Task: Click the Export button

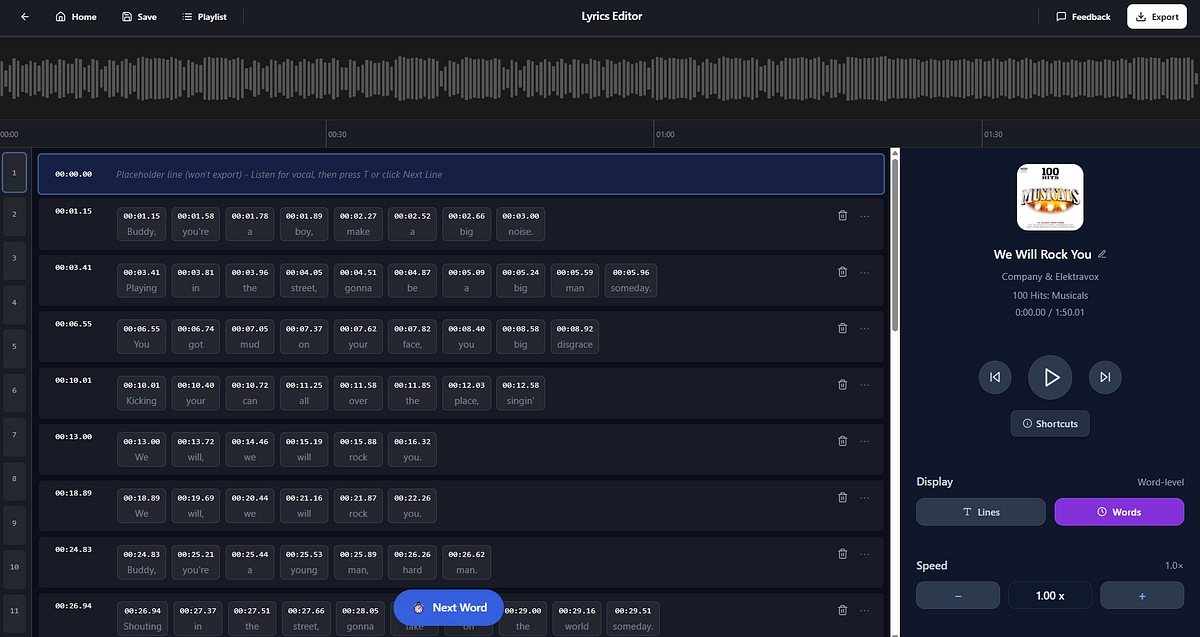Action: 1157,17
